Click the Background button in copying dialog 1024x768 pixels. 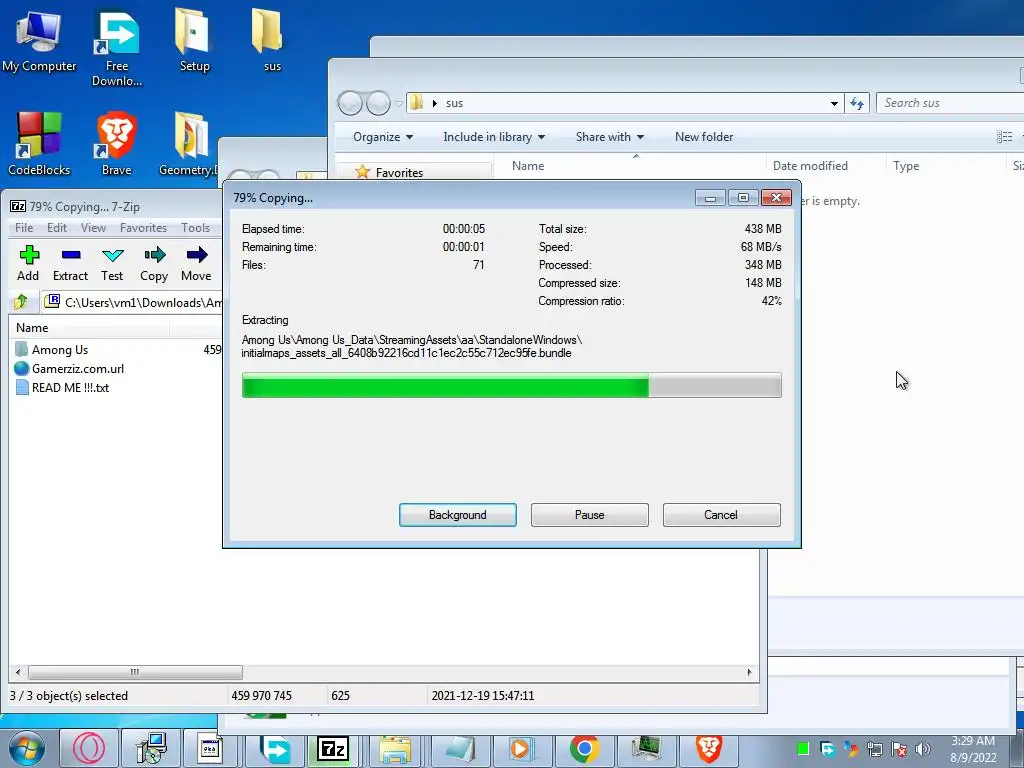point(458,515)
